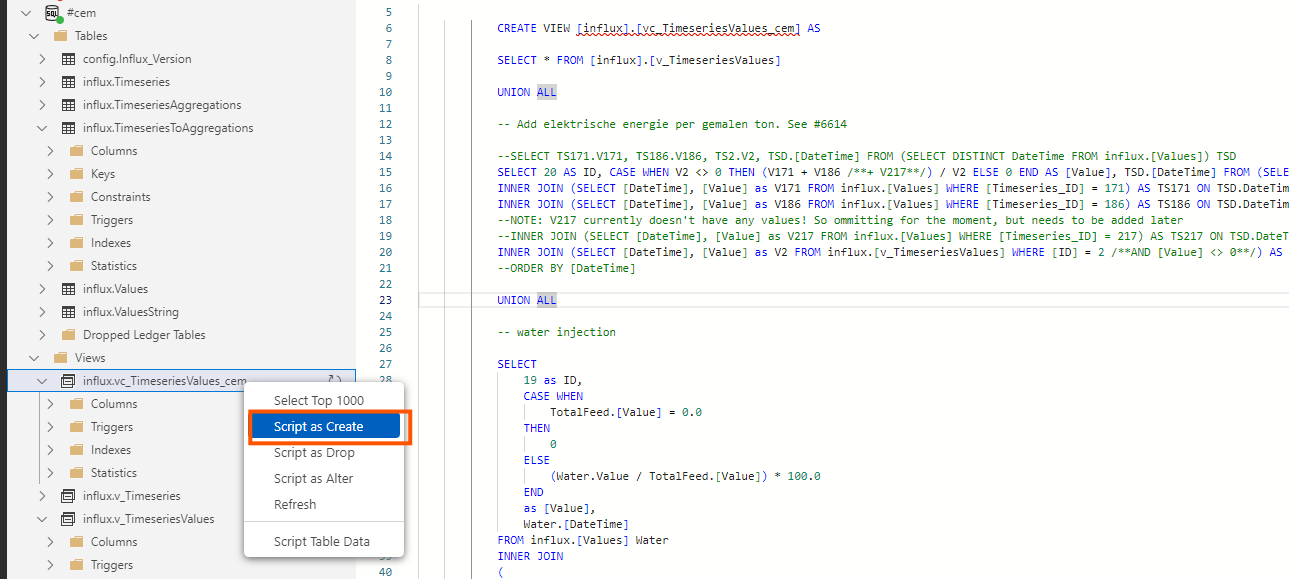Click the Dropped Ledger Tables folder icon
1289x579 pixels.
click(x=68, y=335)
